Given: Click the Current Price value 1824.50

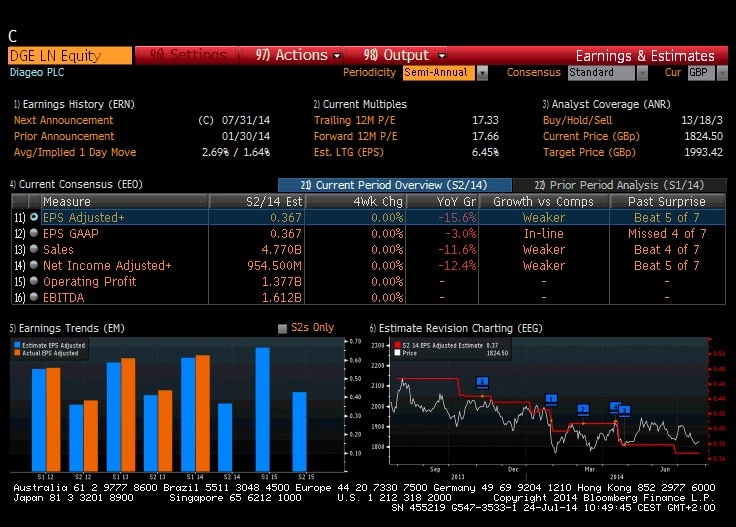Looking at the screenshot, I should click(703, 136).
